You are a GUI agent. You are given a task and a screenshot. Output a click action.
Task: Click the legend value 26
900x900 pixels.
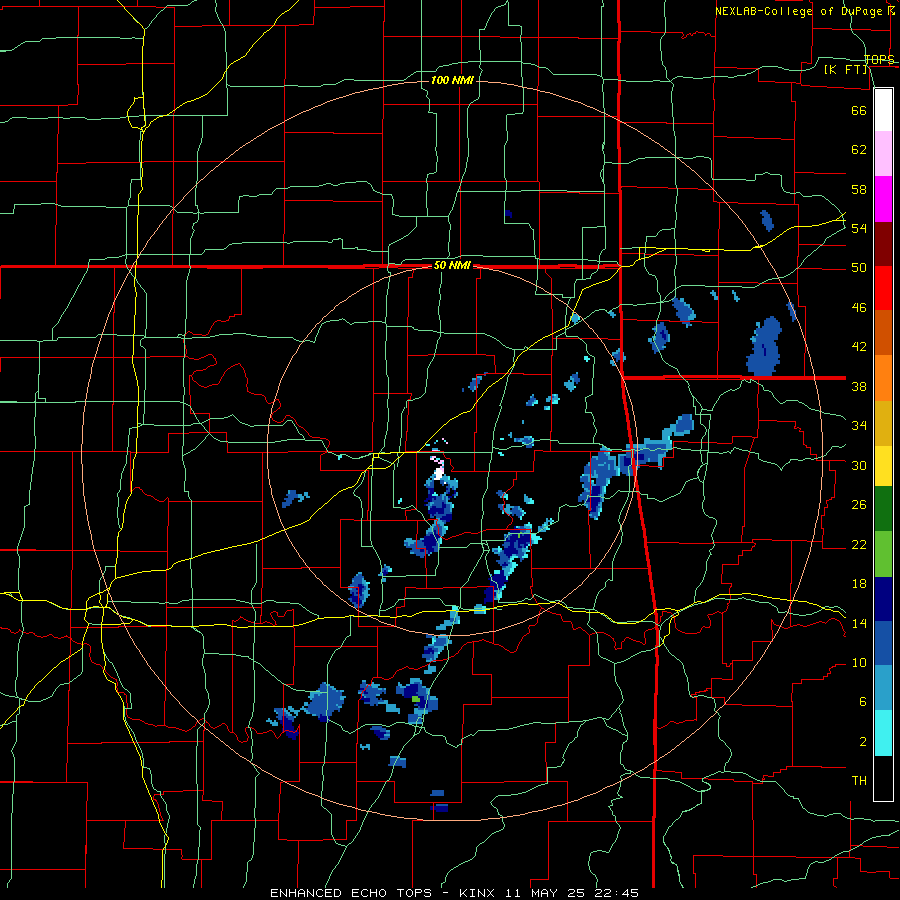[859, 505]
